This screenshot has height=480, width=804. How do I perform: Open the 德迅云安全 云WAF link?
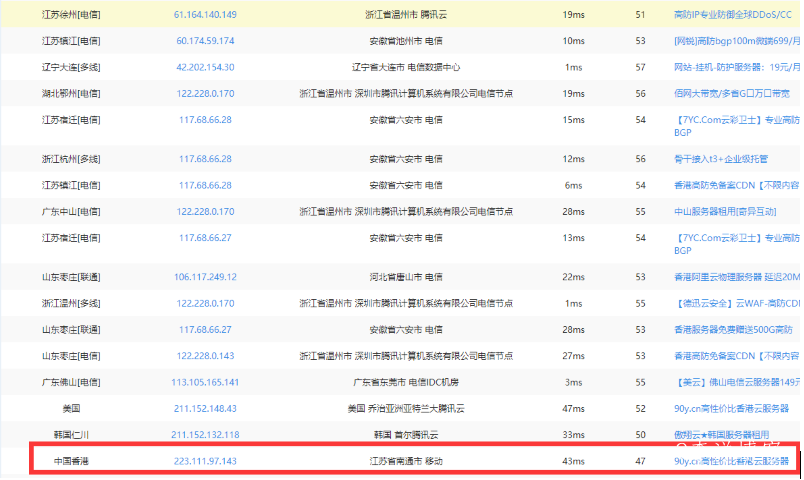click(x=738, y=303)
